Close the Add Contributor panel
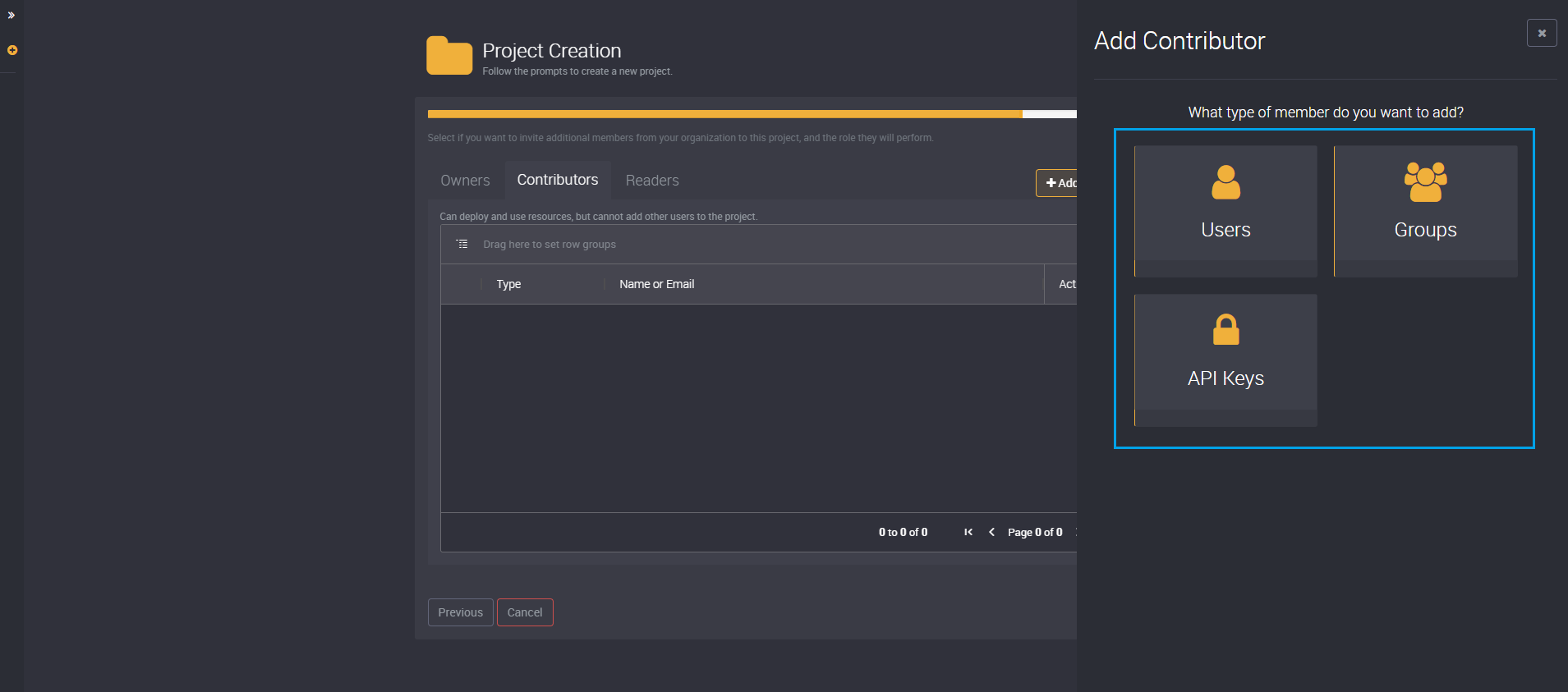 [x=1542, y=34]
